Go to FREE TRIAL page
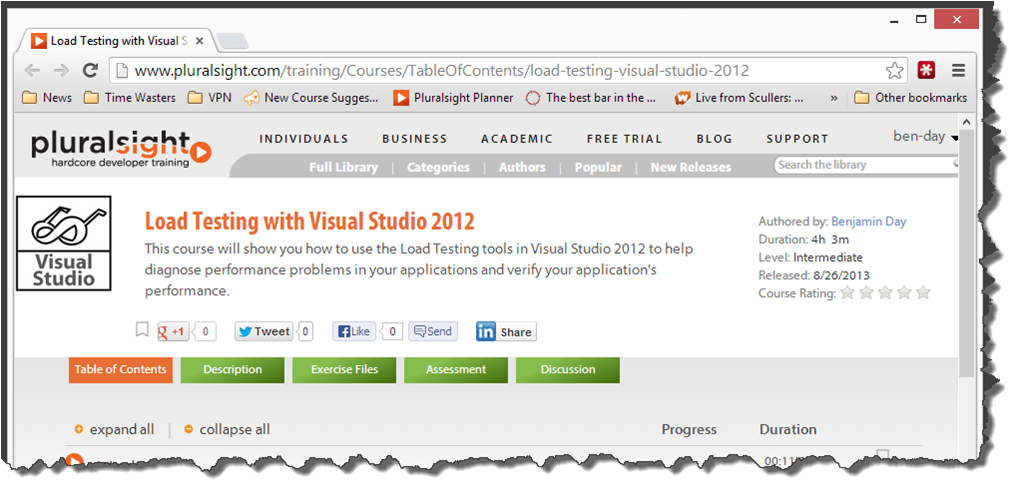 pos(624,139)
